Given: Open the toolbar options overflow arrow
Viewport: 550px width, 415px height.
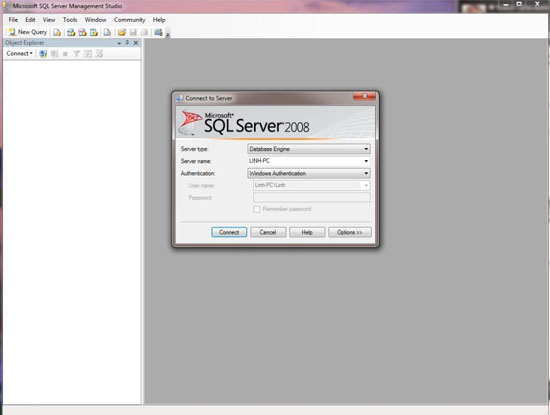Looking at the screenshot, I should pyautogui.click(x=168, y=34).
